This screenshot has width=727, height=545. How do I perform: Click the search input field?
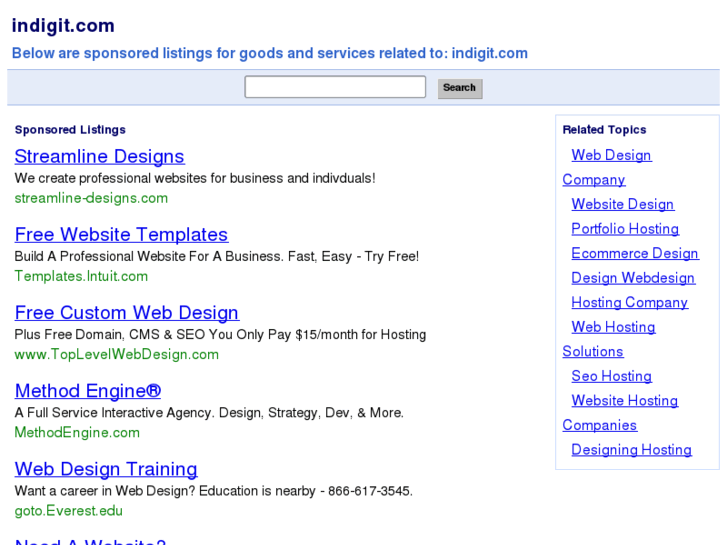[x=335, y=87]
